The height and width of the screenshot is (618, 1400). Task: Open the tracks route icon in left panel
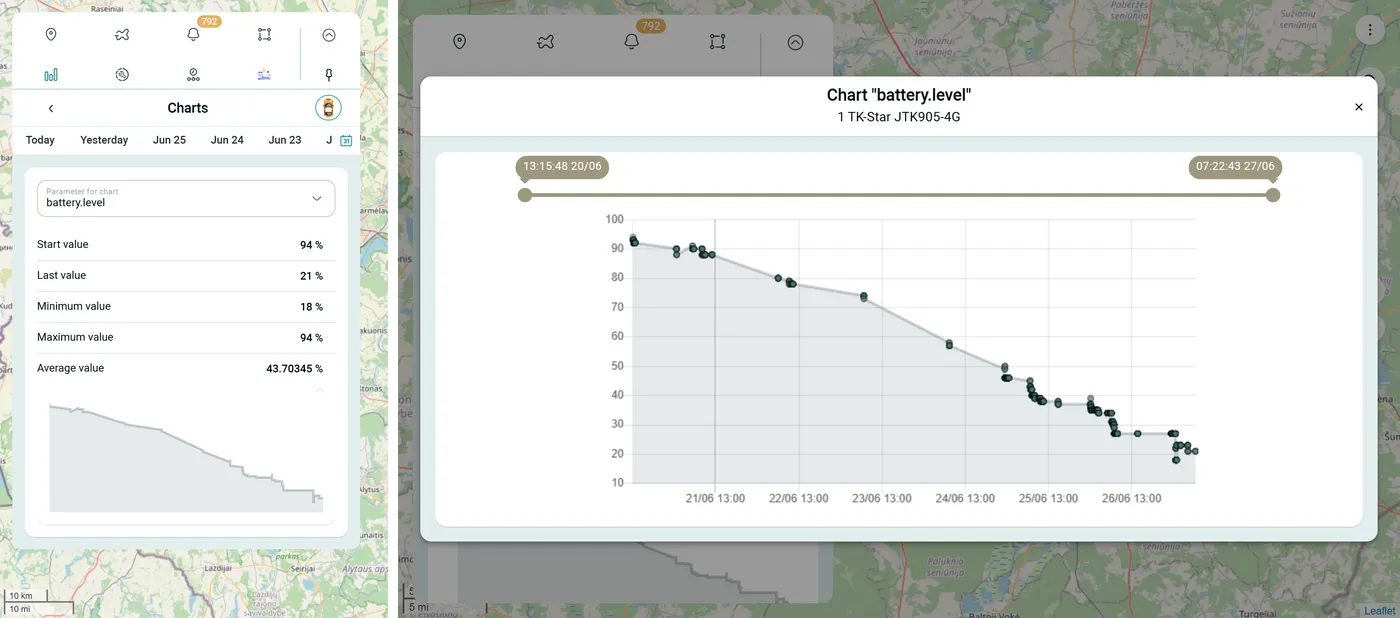[122, 35]
